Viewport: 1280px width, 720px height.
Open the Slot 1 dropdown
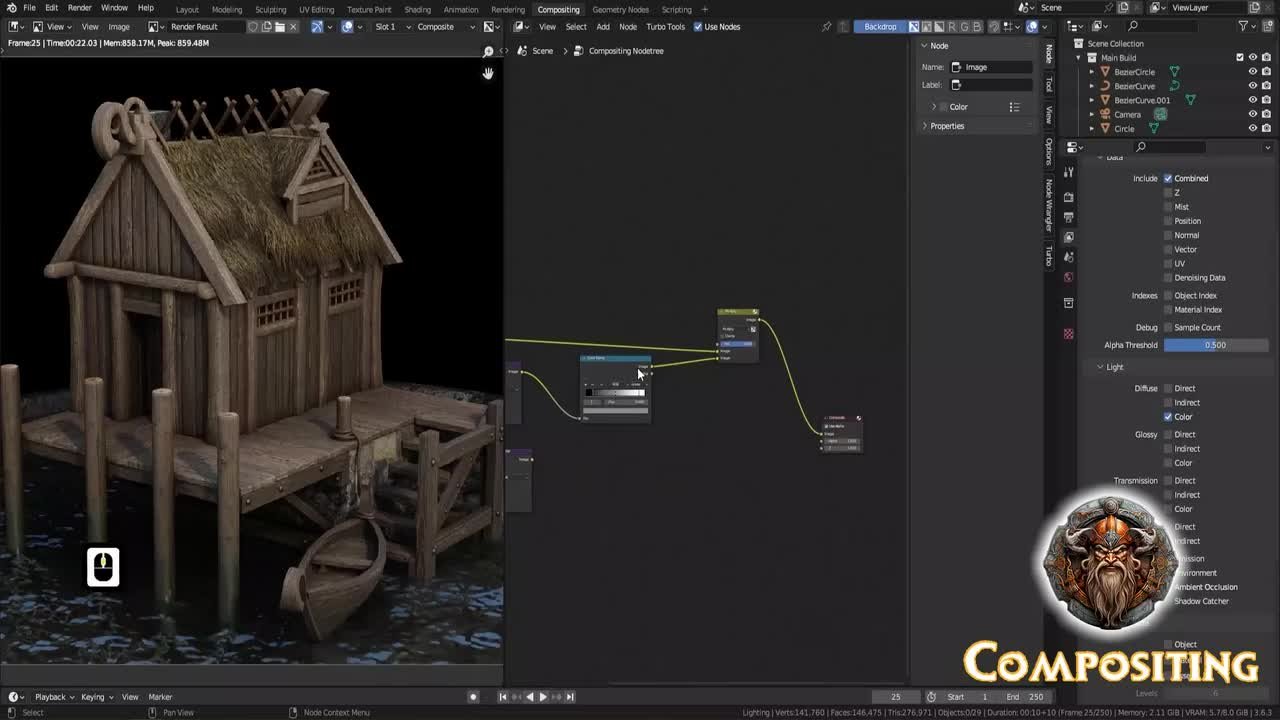[x=391, y=27]
